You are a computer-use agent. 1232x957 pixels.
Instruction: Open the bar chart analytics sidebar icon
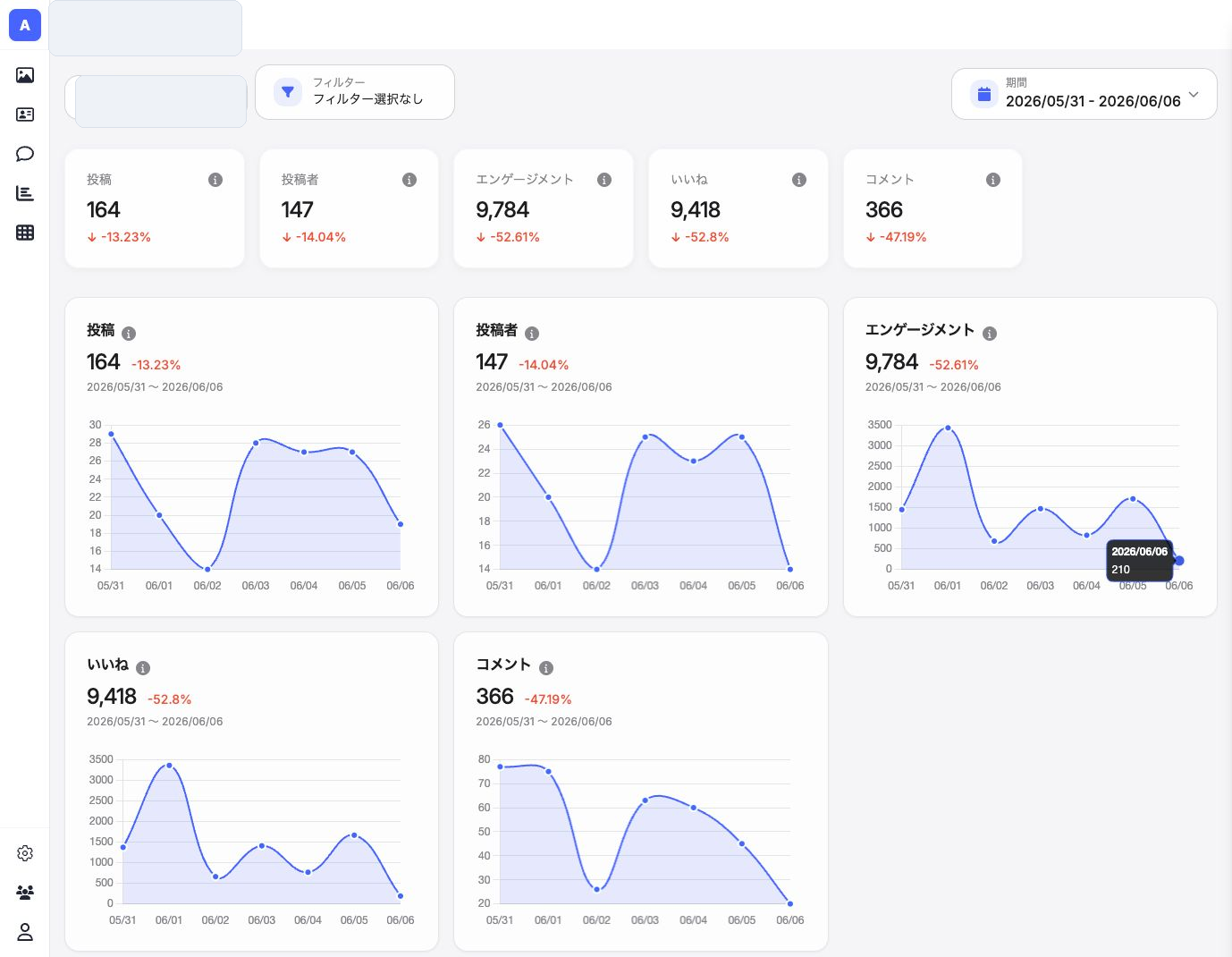(25, 193)
